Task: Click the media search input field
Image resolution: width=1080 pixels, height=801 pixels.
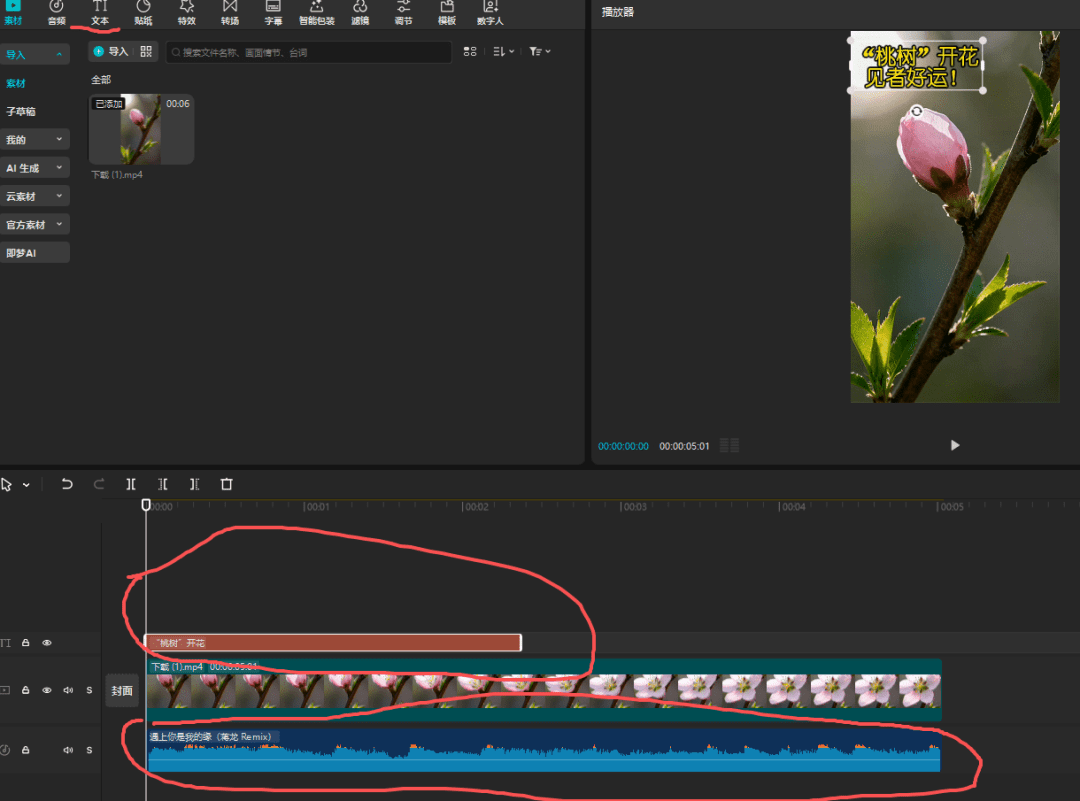Action: pos(310,52)
